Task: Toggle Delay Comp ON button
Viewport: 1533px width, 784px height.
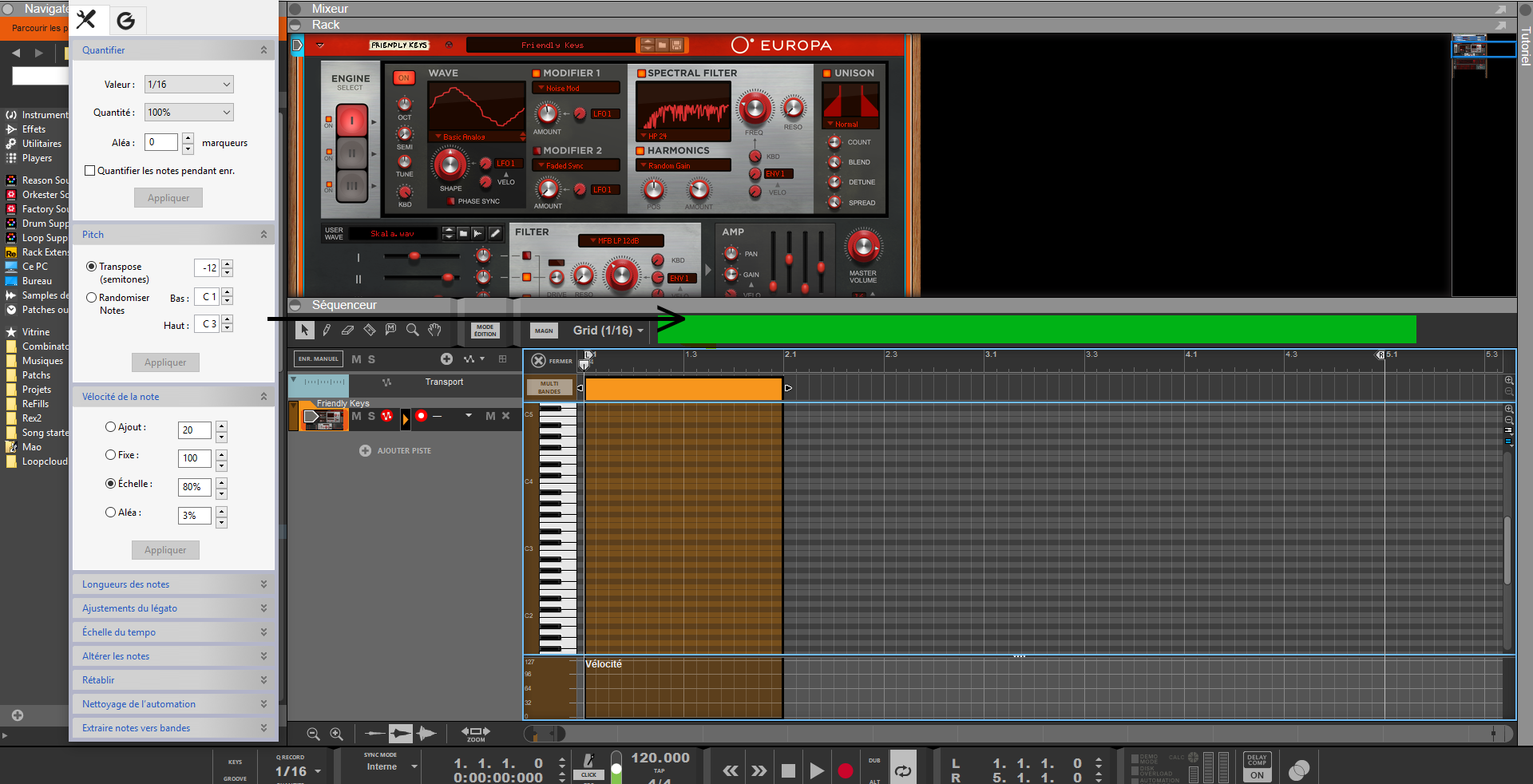Action: [1258, 774]
